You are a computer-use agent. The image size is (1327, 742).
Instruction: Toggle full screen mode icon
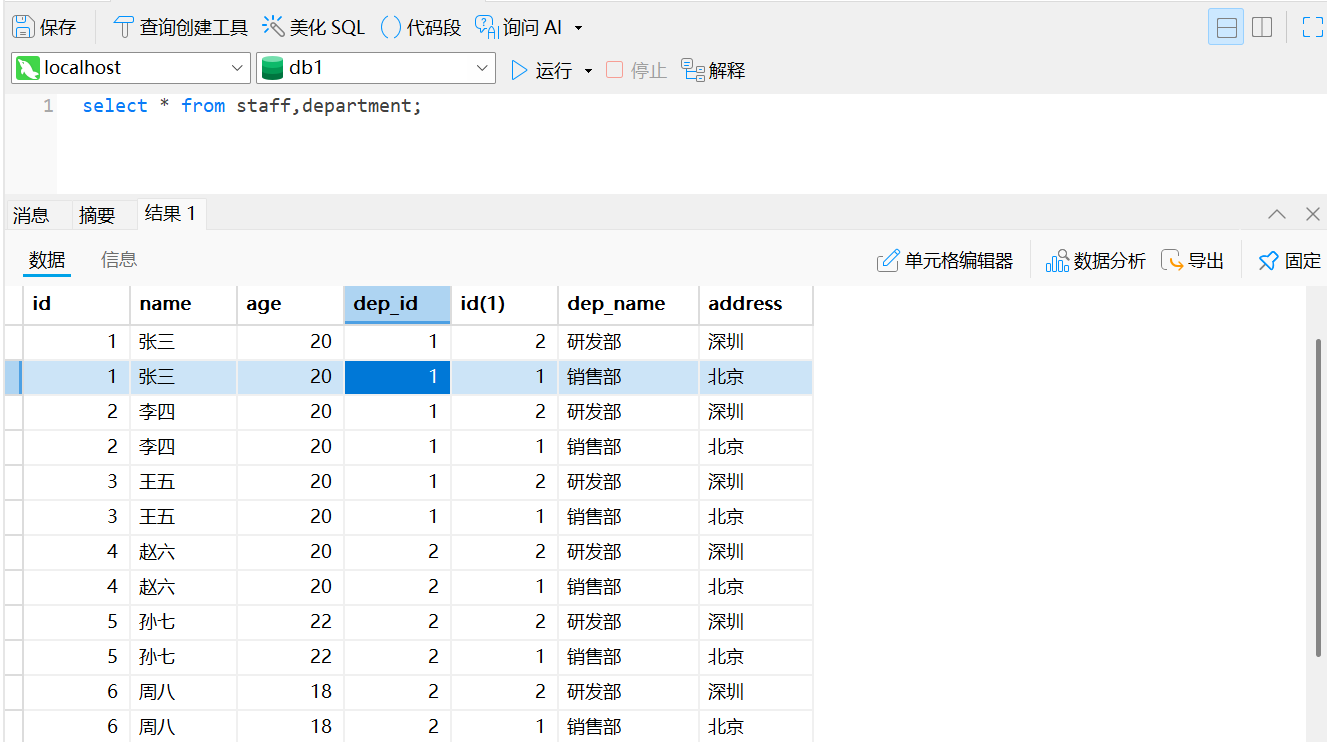point(1312,27)
